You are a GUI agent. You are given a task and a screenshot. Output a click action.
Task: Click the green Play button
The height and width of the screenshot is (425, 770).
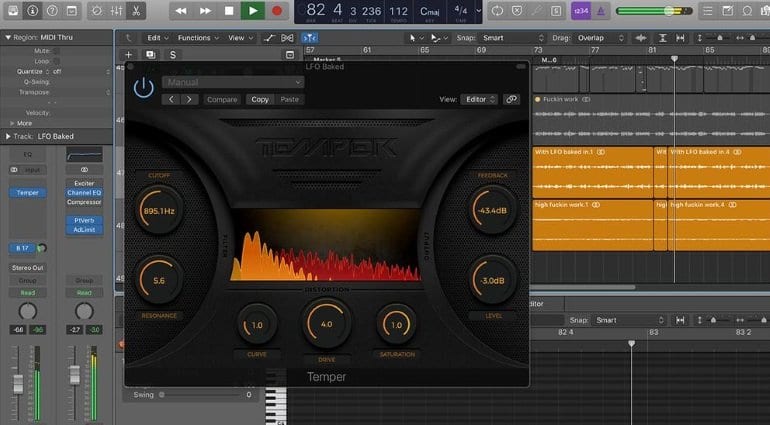coord(253,11)
